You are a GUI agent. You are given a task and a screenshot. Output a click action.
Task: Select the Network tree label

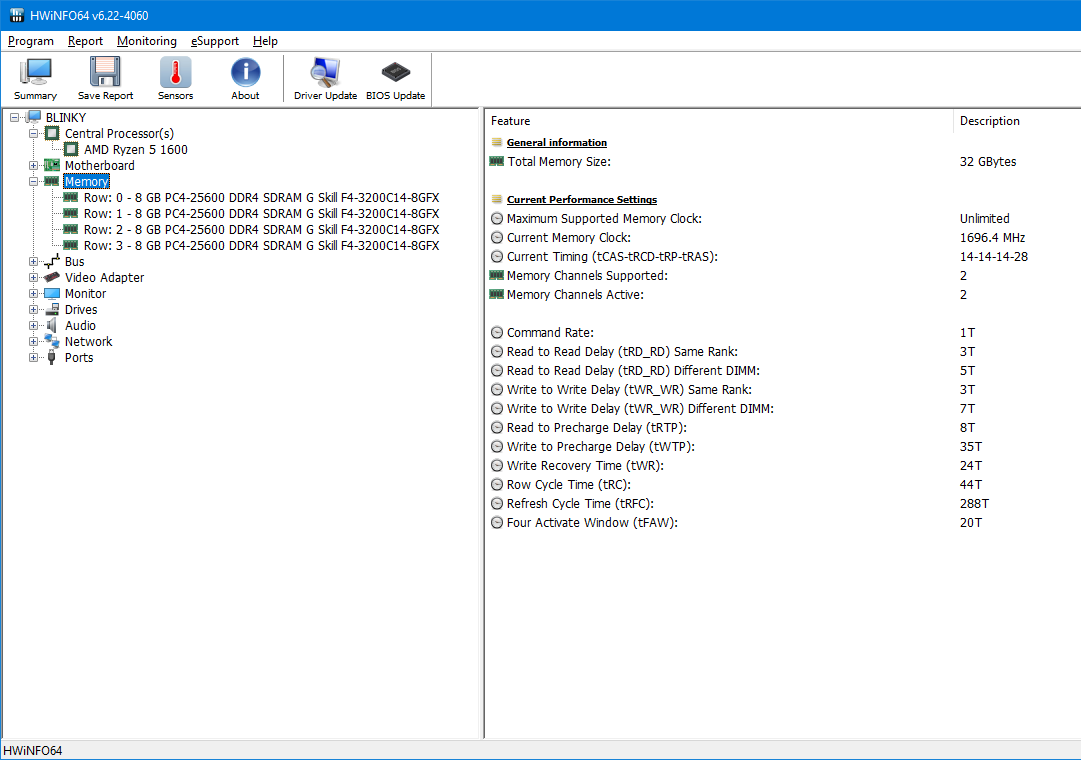[88, 341]
